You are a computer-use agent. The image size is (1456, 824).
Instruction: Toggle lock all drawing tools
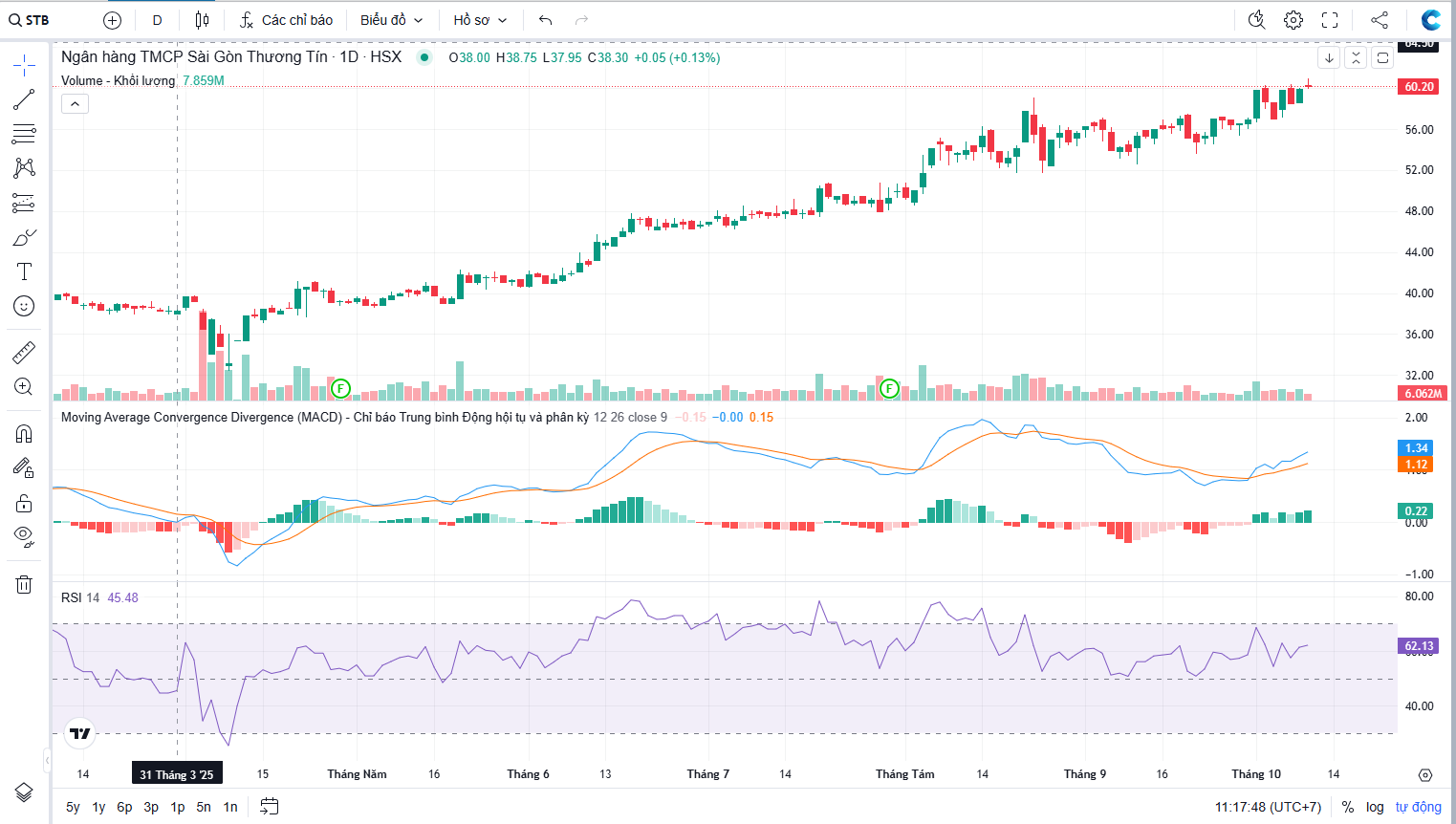tap(24, 503)
